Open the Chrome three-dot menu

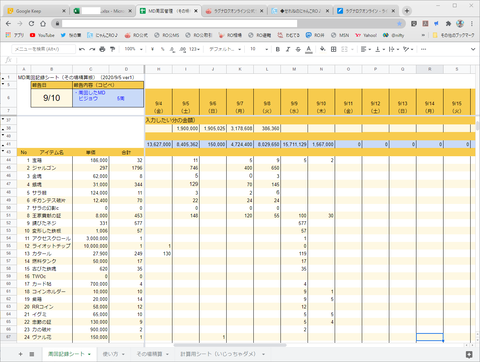tap(472, 24)
